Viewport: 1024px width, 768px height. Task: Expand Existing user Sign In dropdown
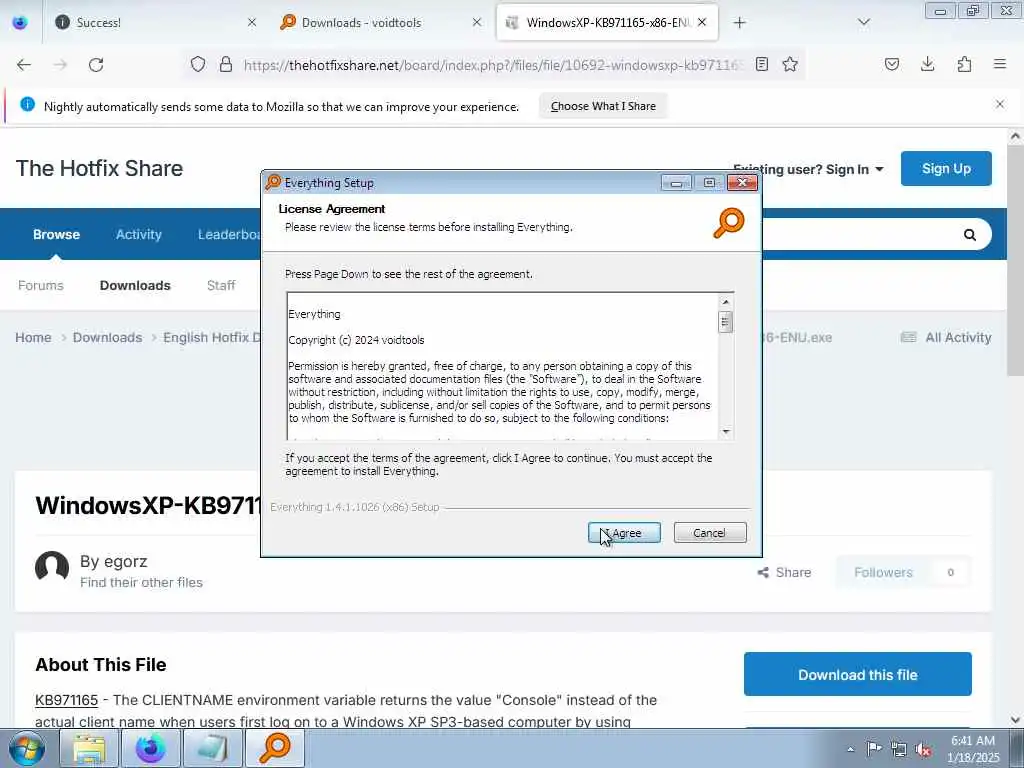click(808, 169)
